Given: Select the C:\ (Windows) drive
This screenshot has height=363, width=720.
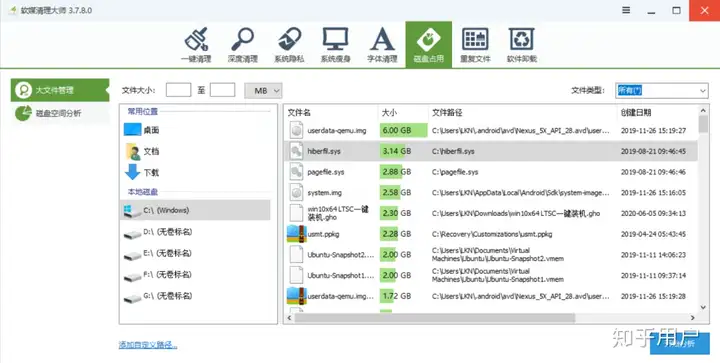Looking at the screenshot, I should click(x=195, y=210).
